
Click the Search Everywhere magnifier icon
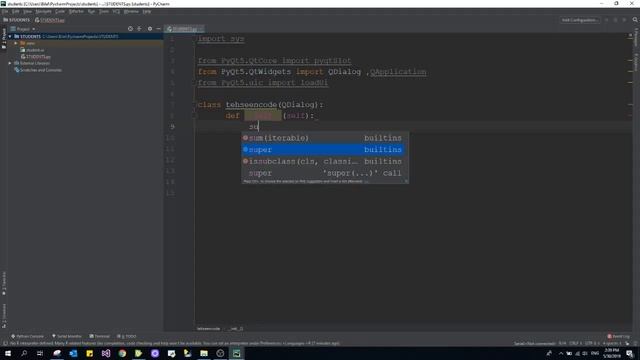click(635, 20)
